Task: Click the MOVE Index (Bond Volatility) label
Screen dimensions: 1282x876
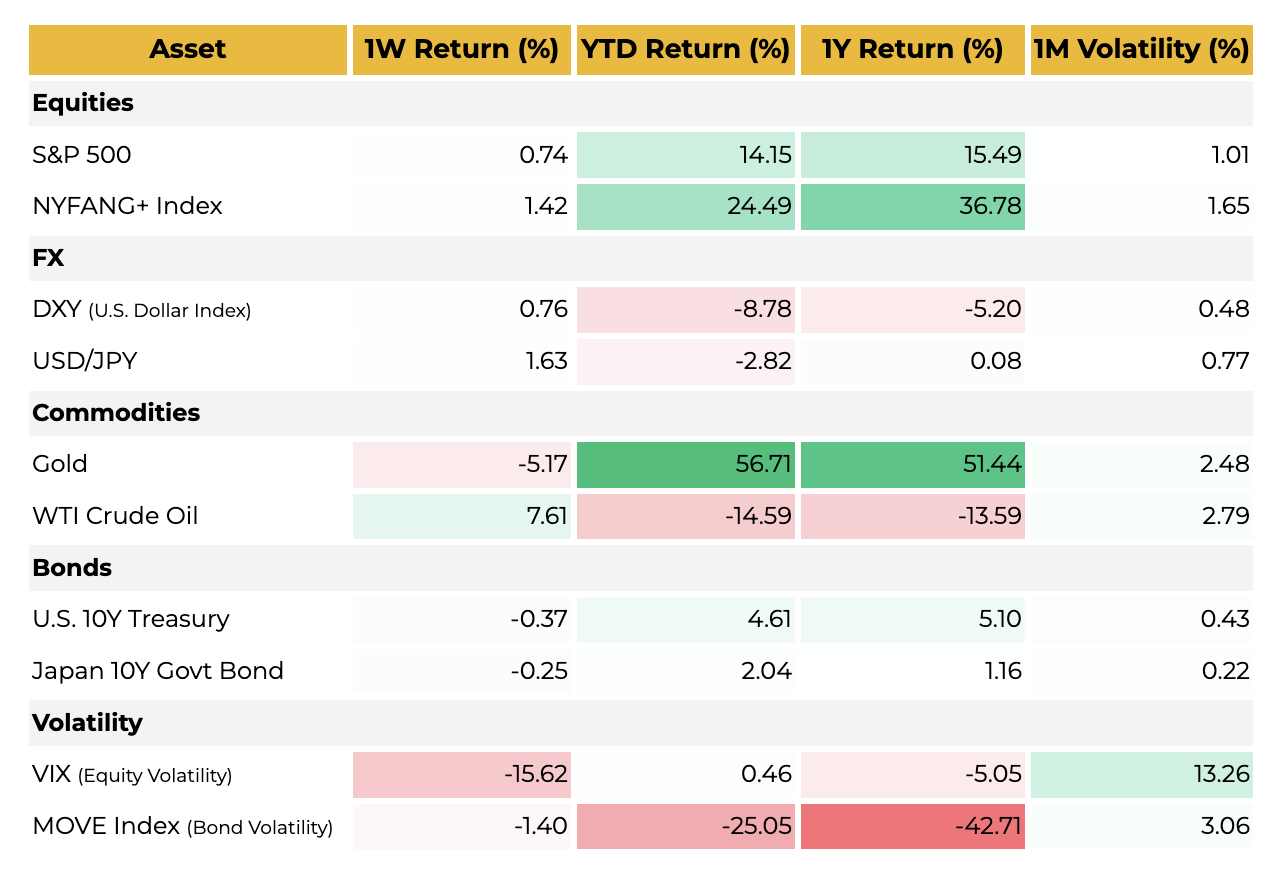Action: point(182,826)
